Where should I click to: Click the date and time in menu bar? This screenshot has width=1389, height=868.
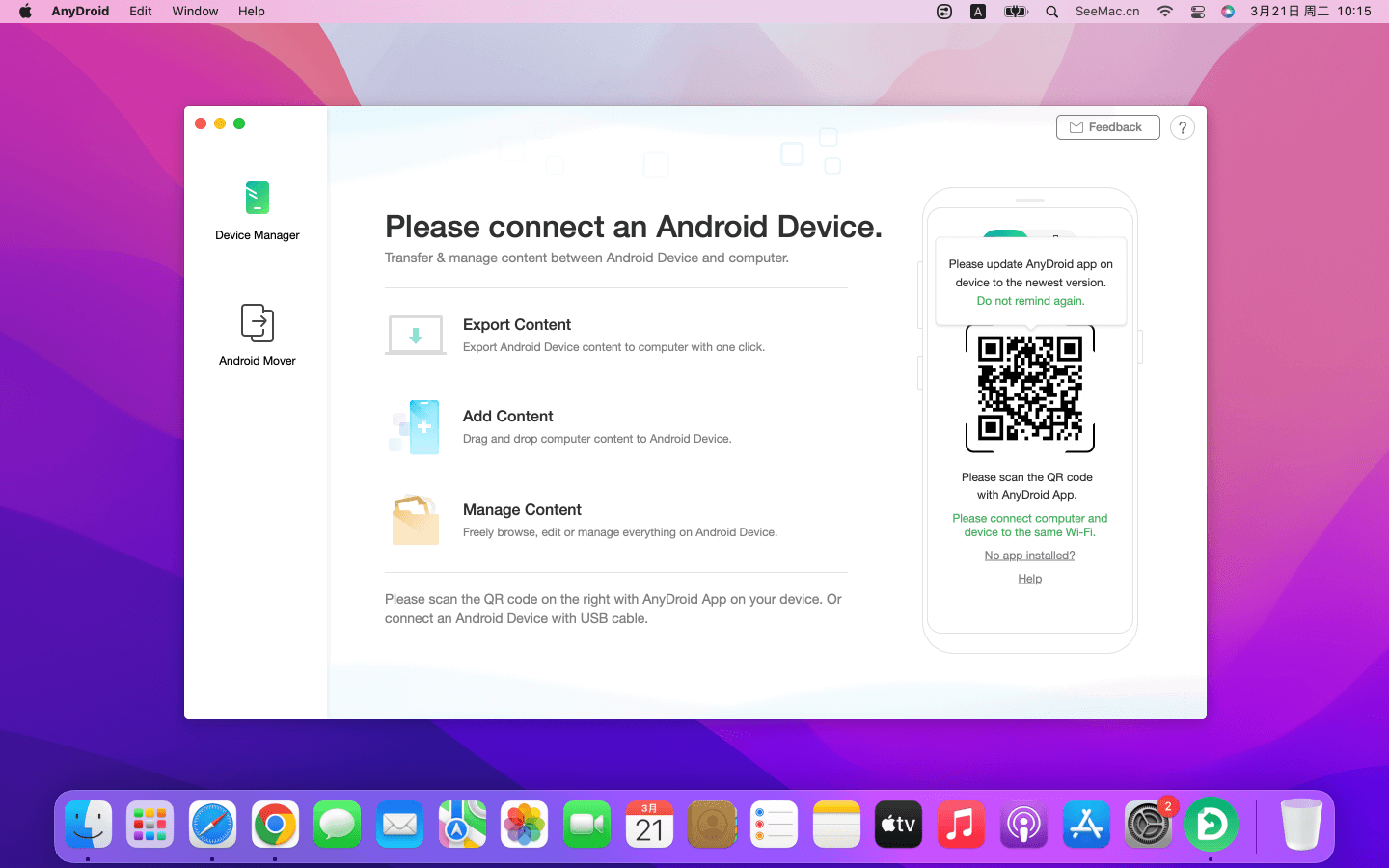click(1310, 12)
